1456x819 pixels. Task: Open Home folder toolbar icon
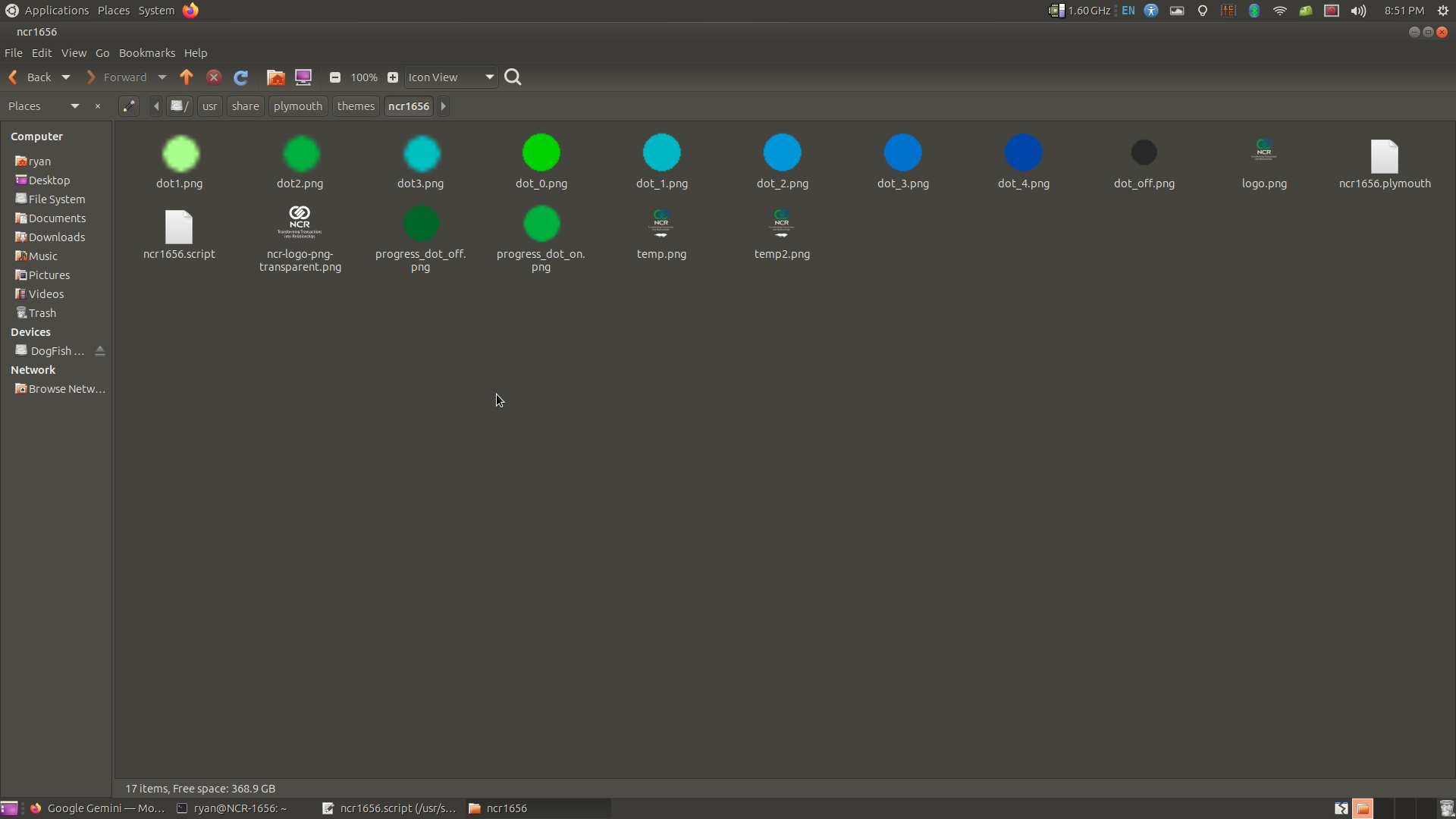coord(275,77)
